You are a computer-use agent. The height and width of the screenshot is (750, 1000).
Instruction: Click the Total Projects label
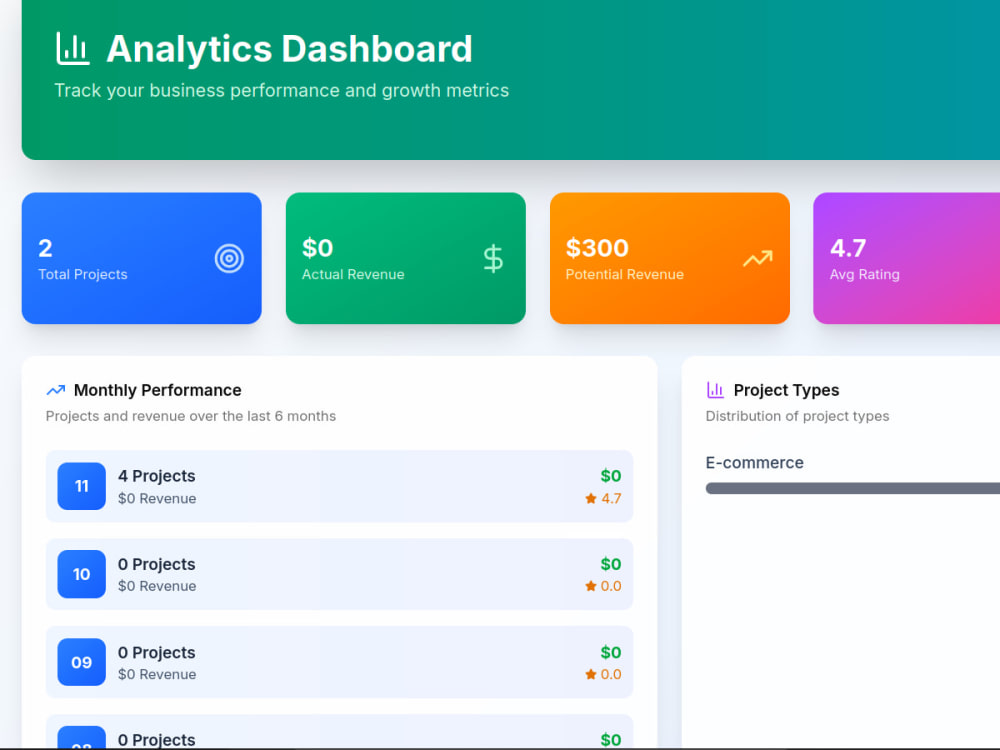pyautogui.click(x=83, y=274)
